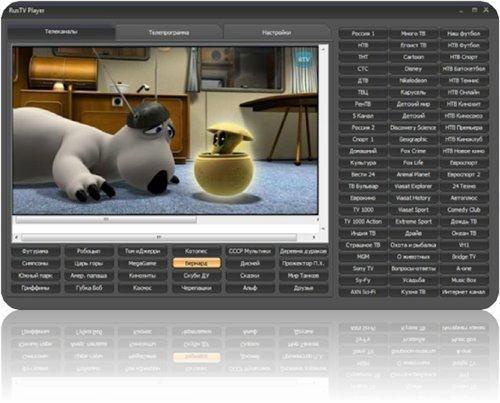Select the Comedy Club channel

(464, 210)
